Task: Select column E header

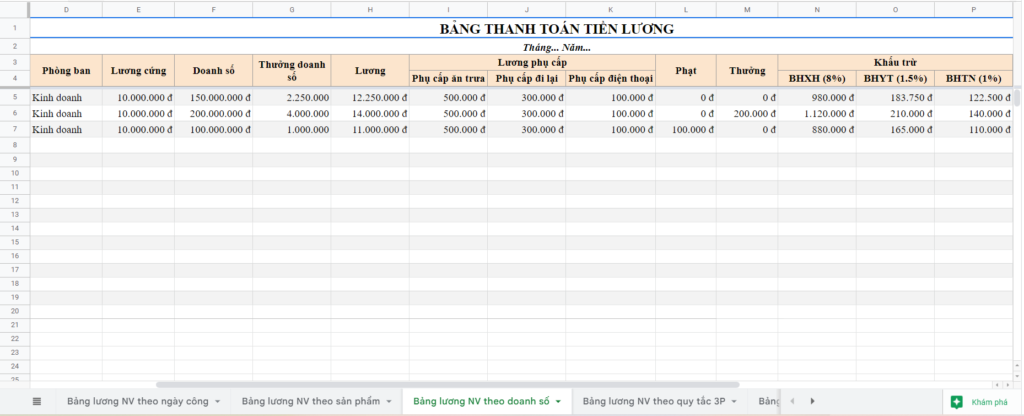Action: [138, 9]
